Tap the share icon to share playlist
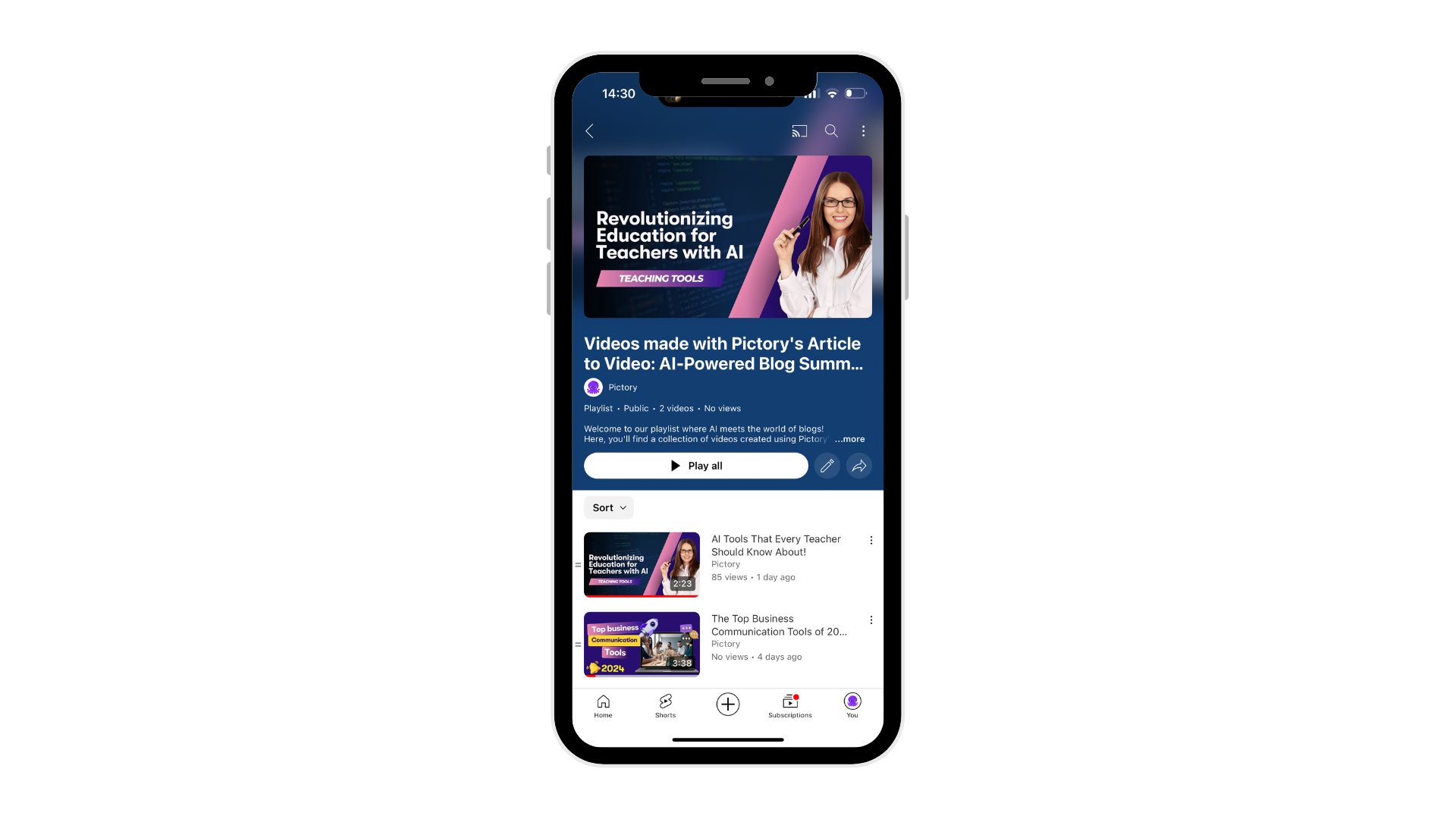 pos(858,465)
